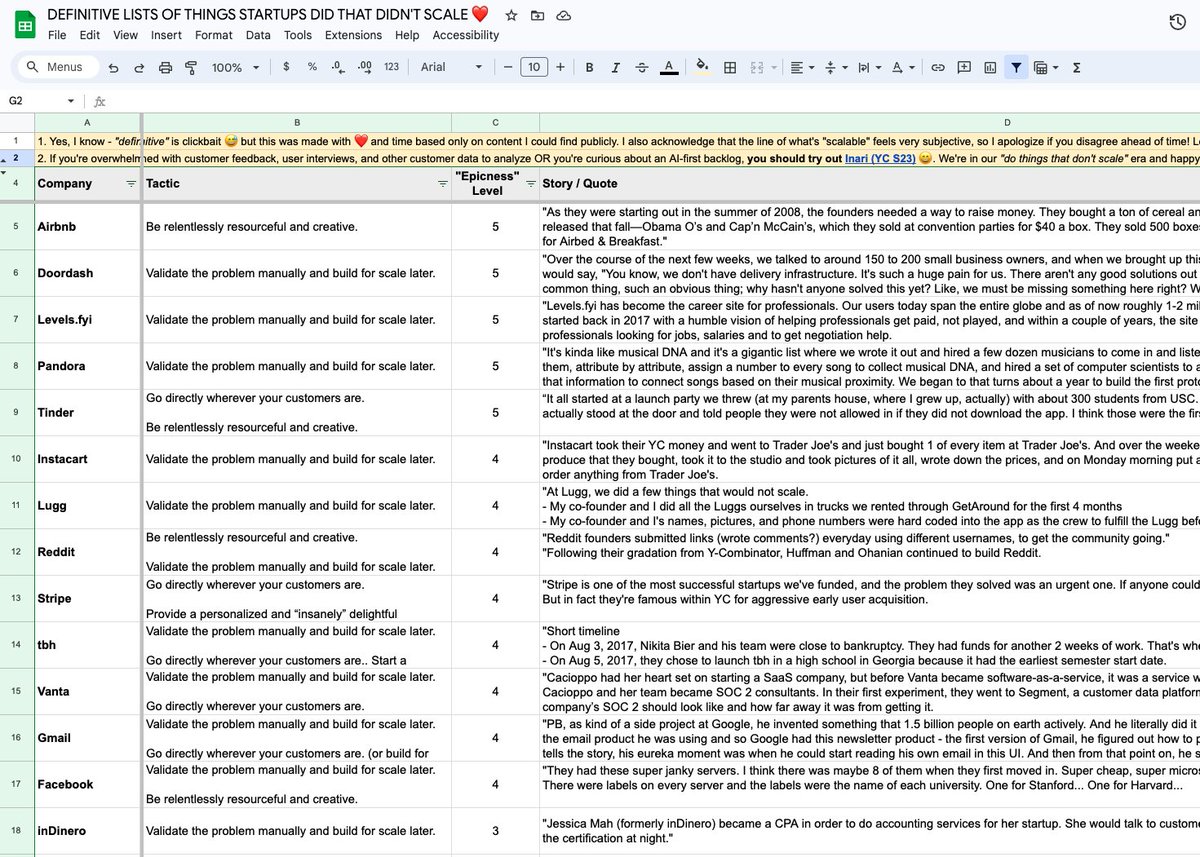Click the functions sigma icon
1200x857 pixels.
click(x=1076, y=67)
